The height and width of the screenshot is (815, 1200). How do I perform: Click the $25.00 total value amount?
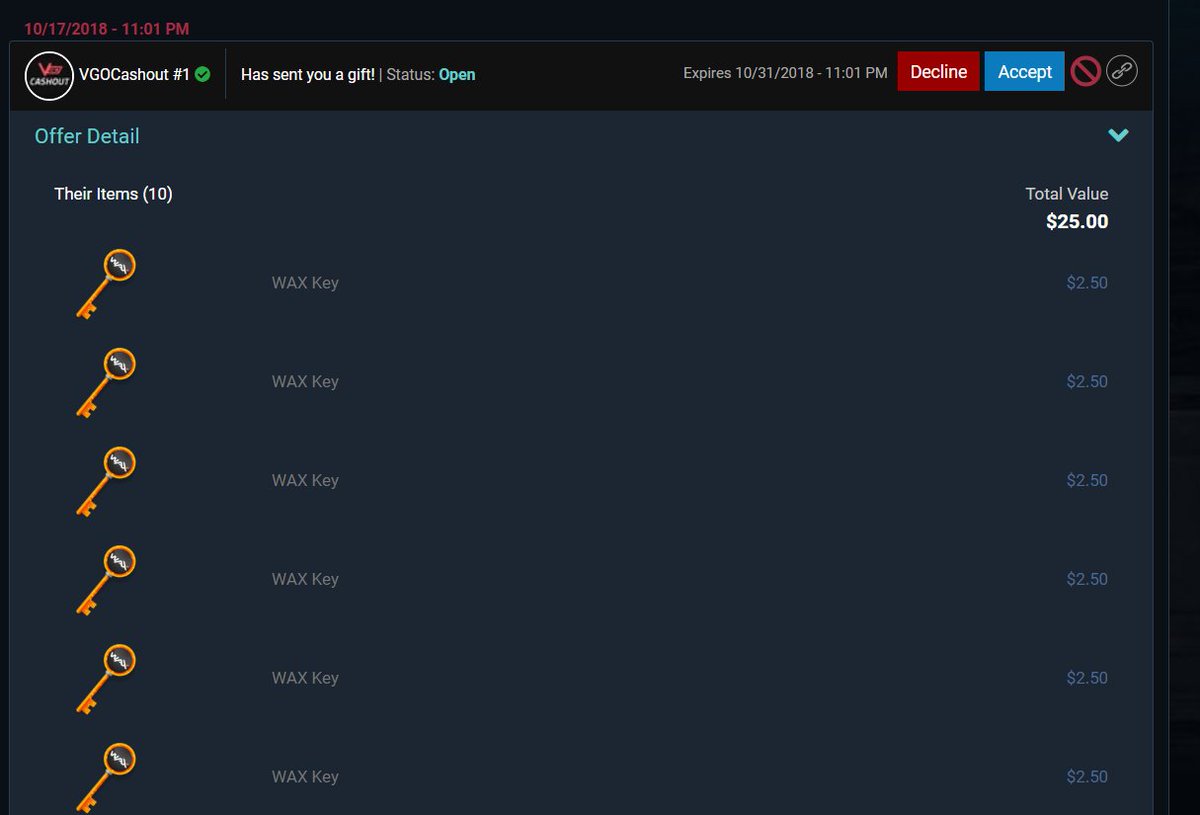pos(1077,222)
